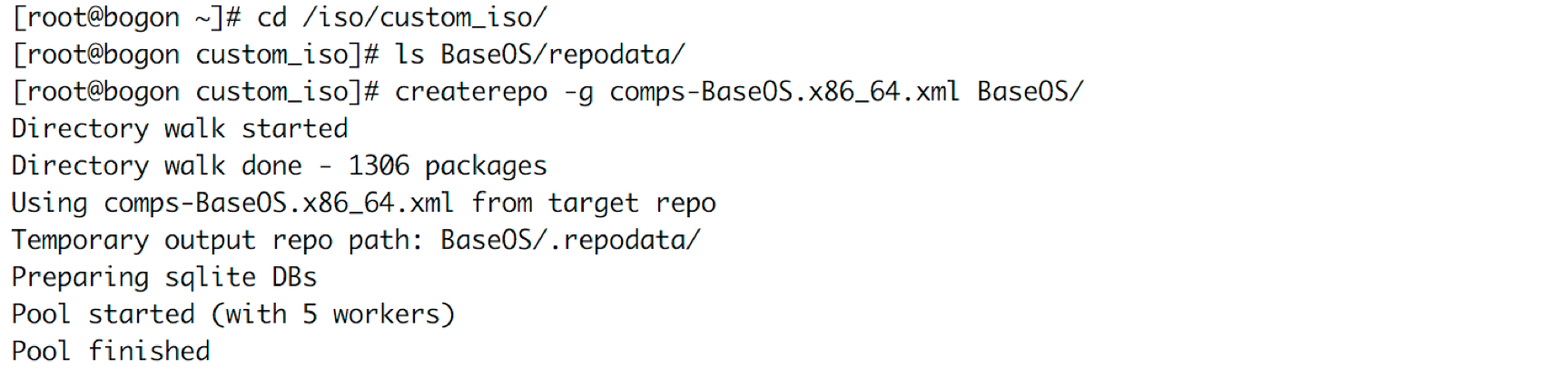Click the 'from target repo' text
The height and width of the screenshot is (369, 1568).
(x=594, y=204)
